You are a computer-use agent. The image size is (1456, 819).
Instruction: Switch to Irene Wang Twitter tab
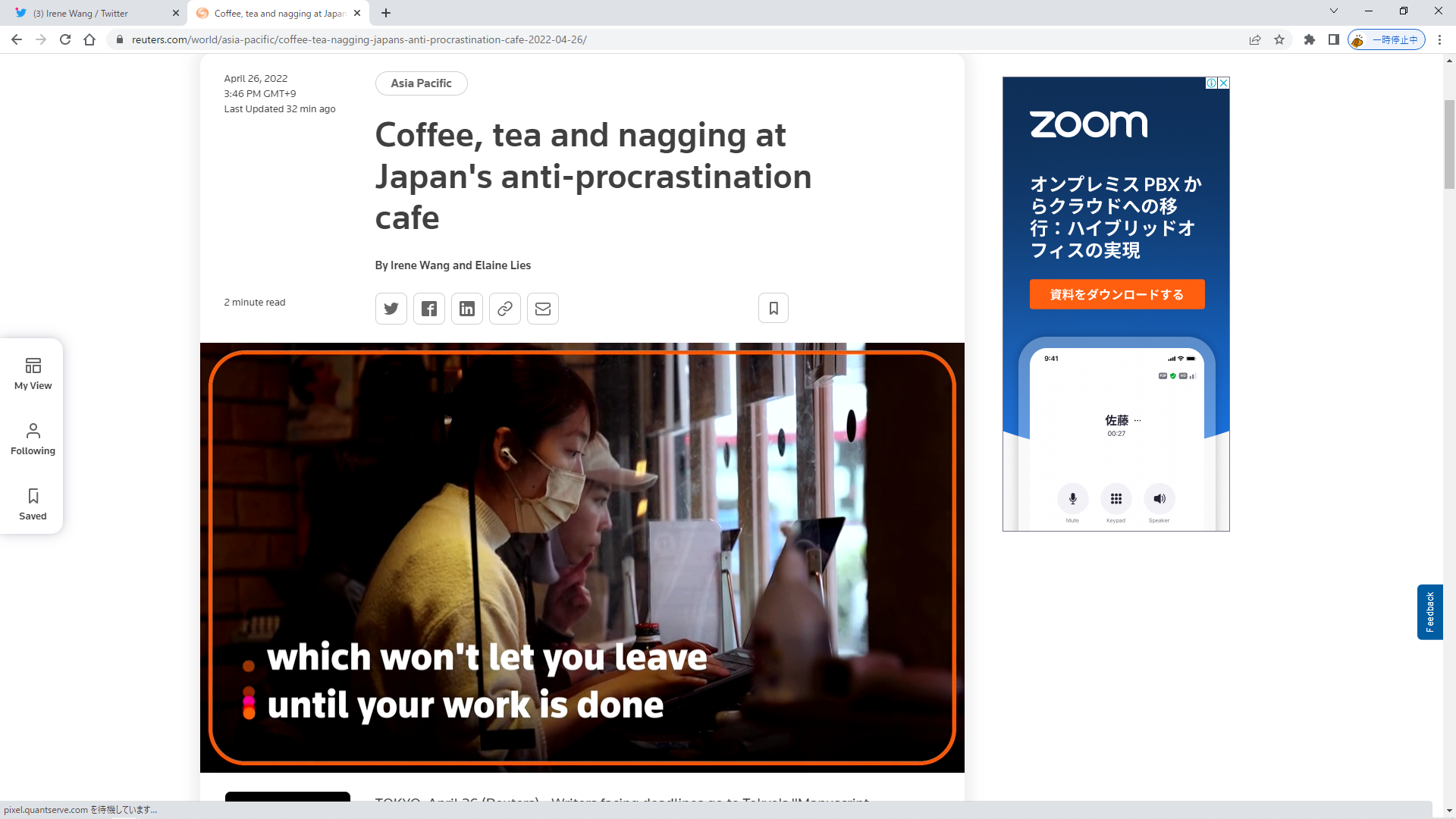(91, 13)
